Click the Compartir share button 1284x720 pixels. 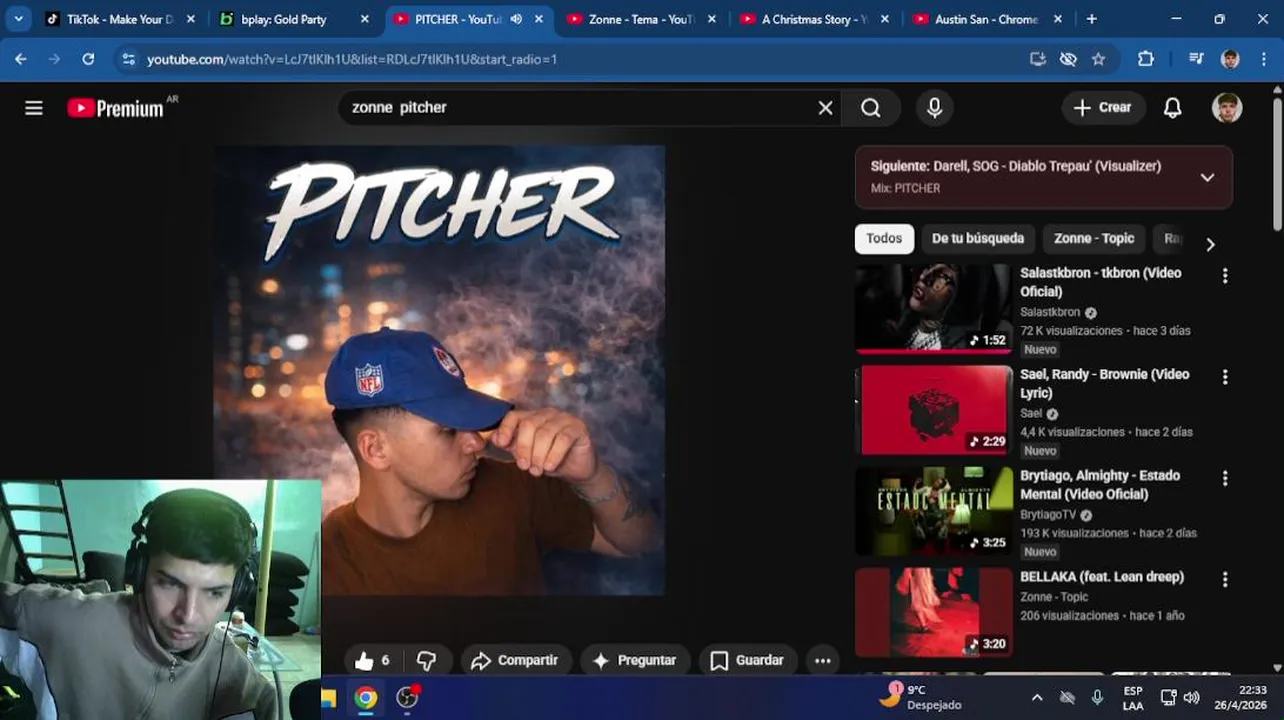[515, 661]
